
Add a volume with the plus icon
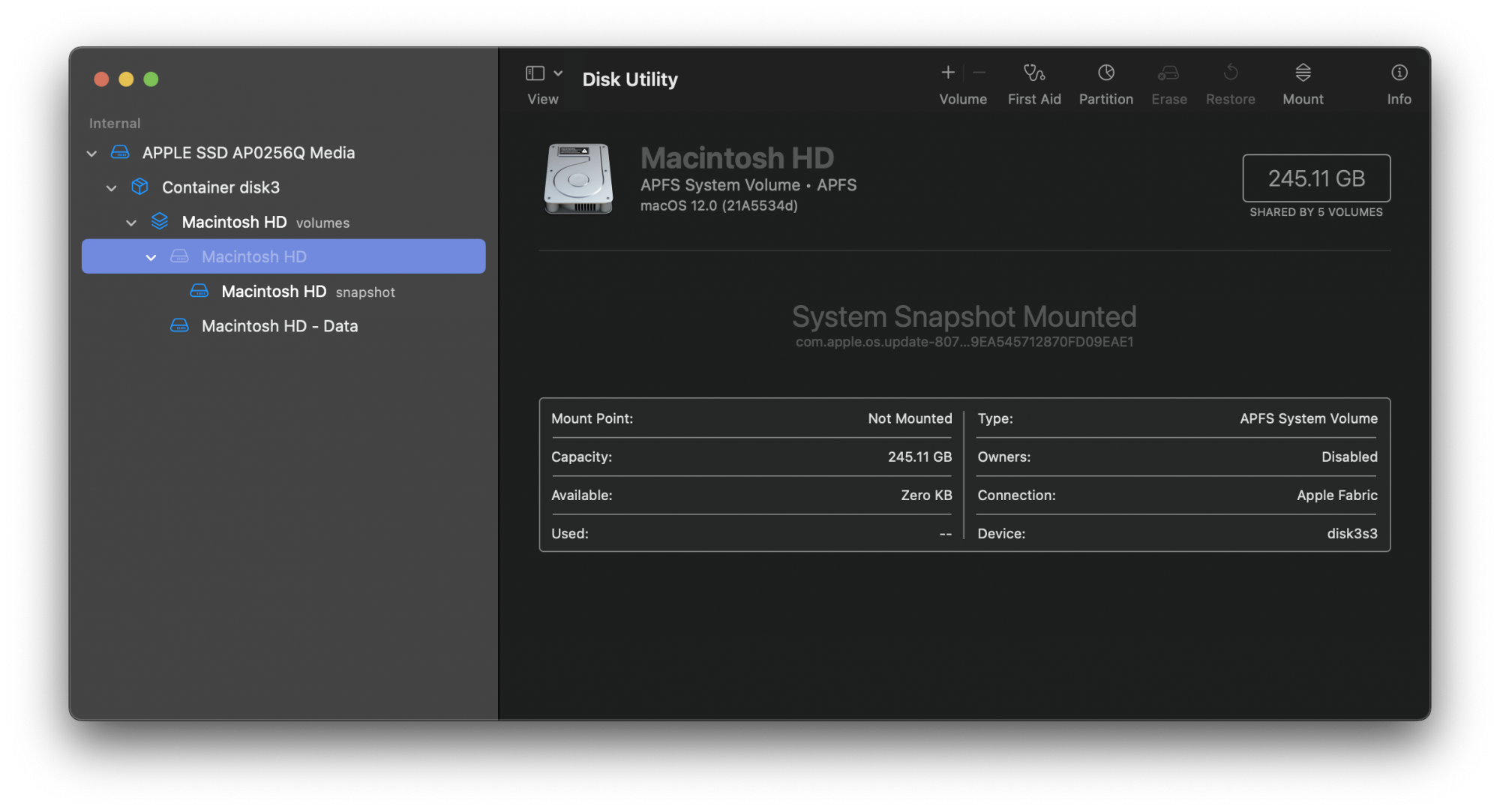(948, 72)
